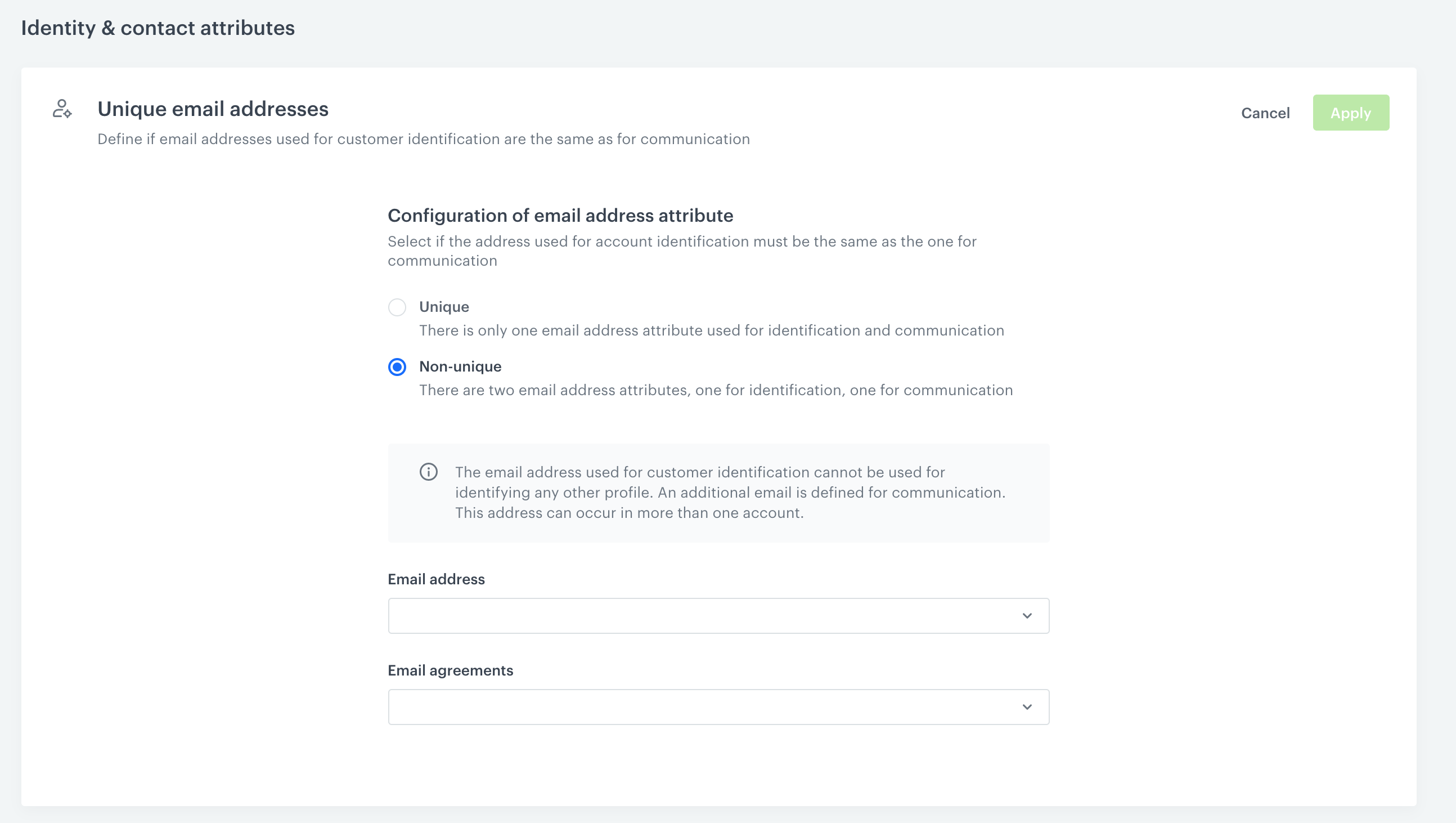Open the Email agreements dropdown
Screen dimensions: 1456x823
pos(718,706)
